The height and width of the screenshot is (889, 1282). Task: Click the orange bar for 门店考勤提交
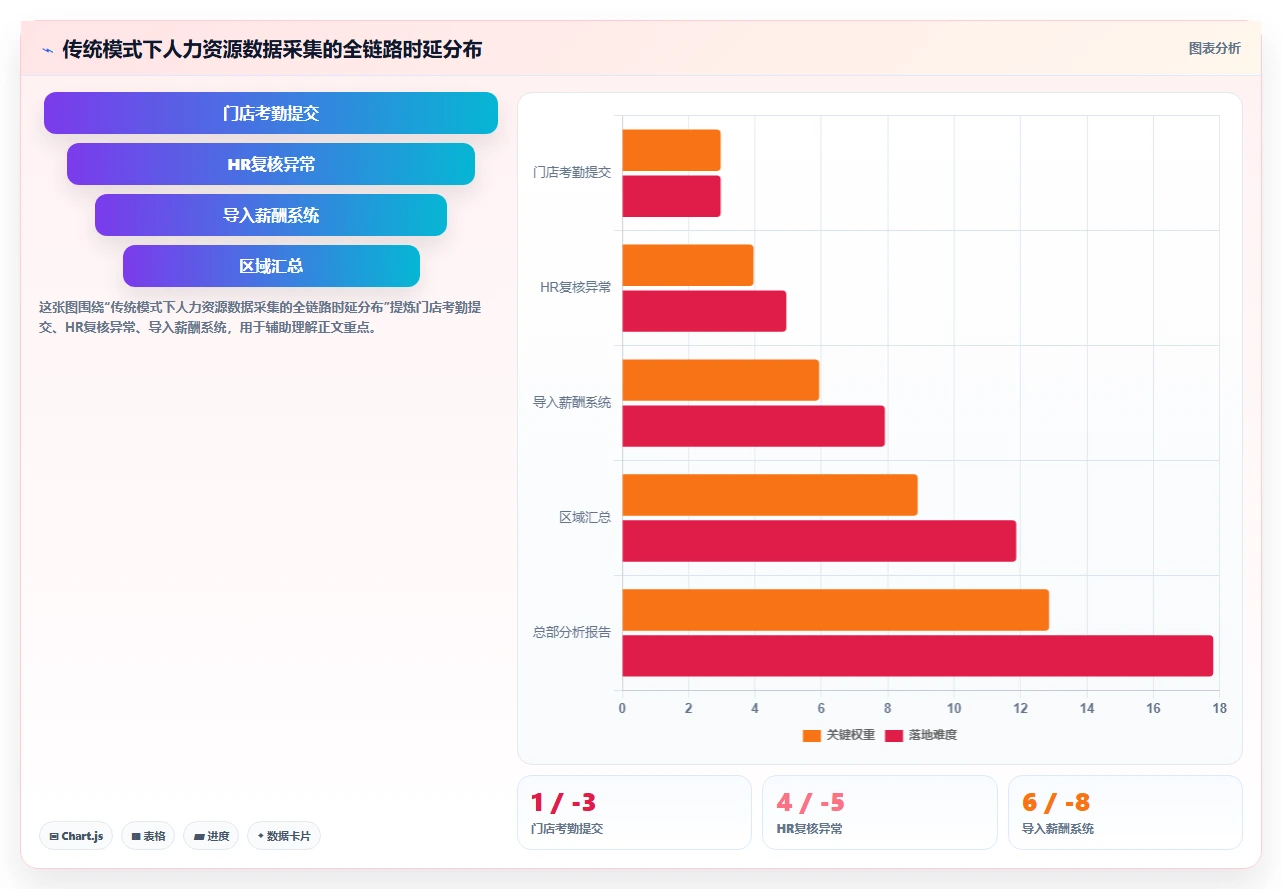671,150
